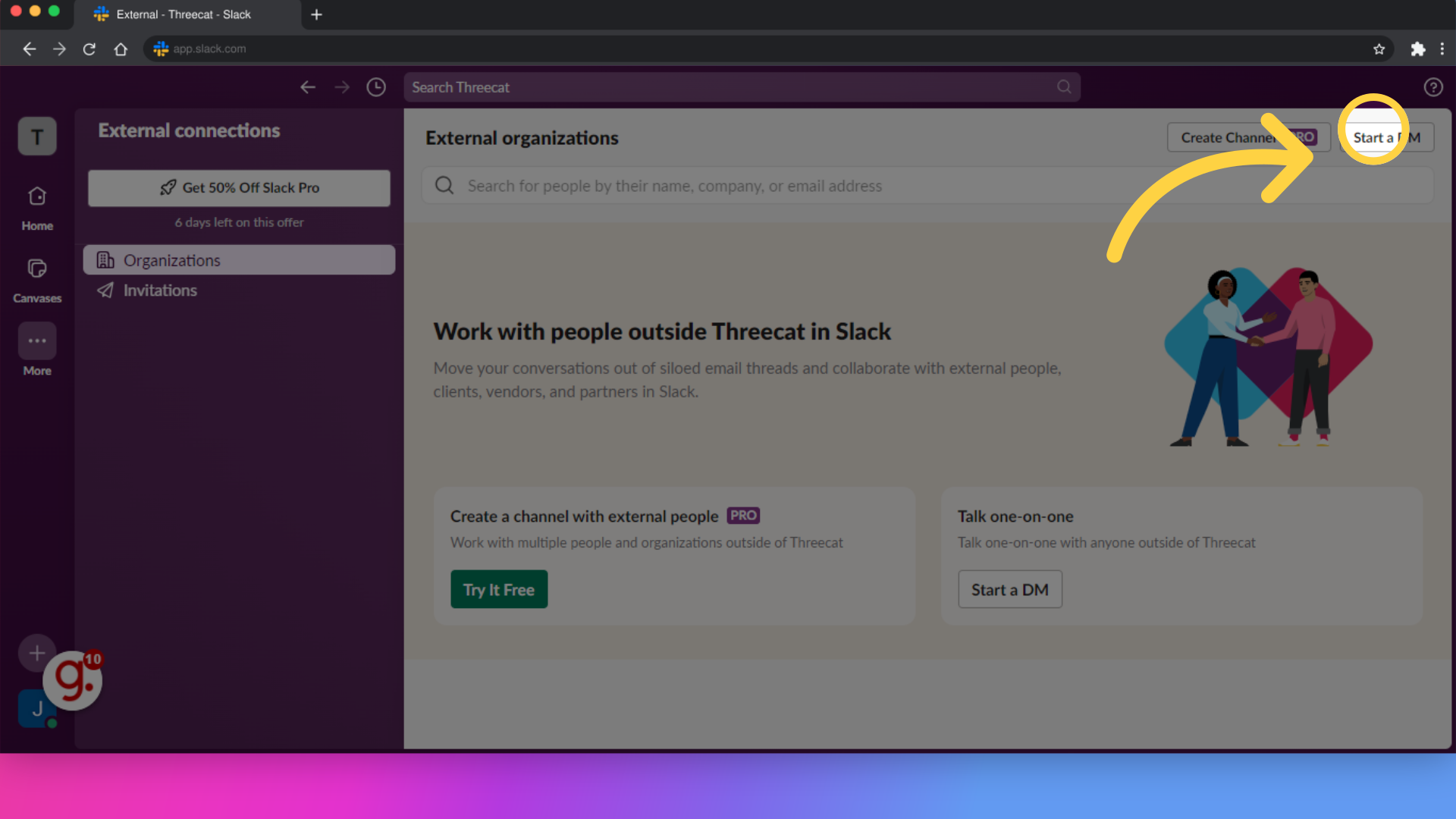Click the workspace avatar T icon

pyautogui.click(x=37, y=136)
